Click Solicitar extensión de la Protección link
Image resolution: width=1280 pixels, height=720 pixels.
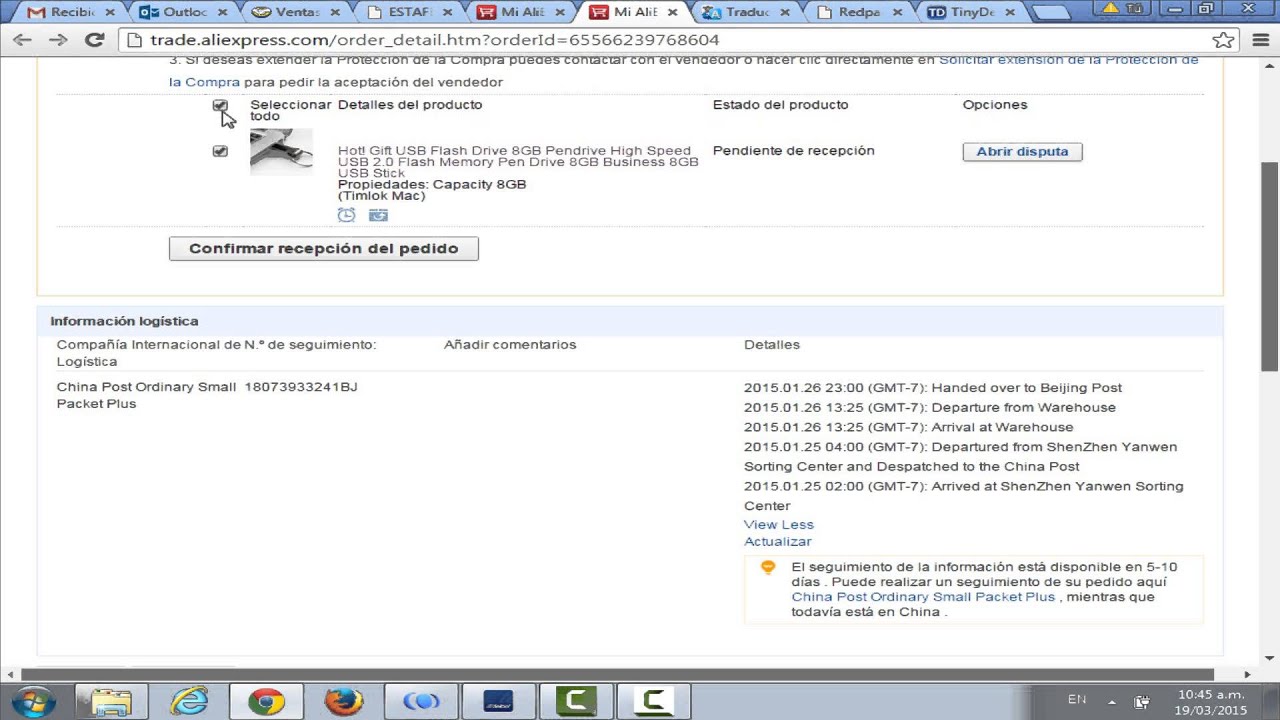click(1068, 60)
